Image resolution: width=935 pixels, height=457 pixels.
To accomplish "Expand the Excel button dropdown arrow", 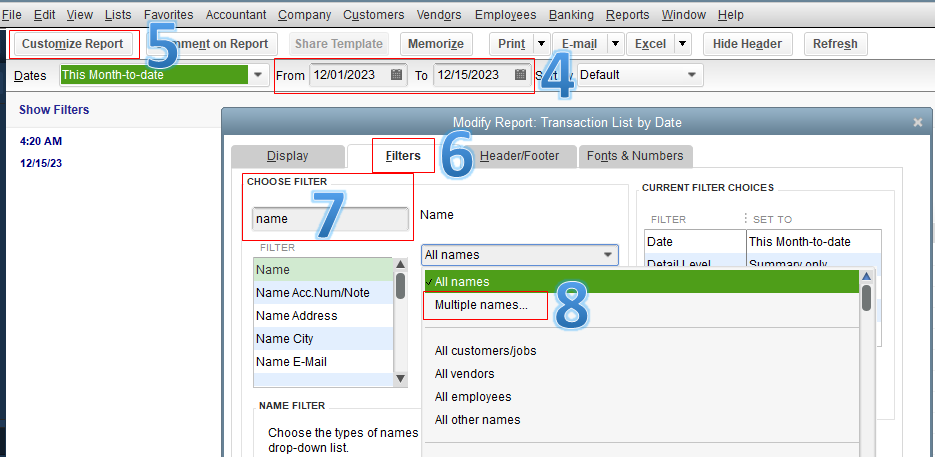I will coord(682,44).
